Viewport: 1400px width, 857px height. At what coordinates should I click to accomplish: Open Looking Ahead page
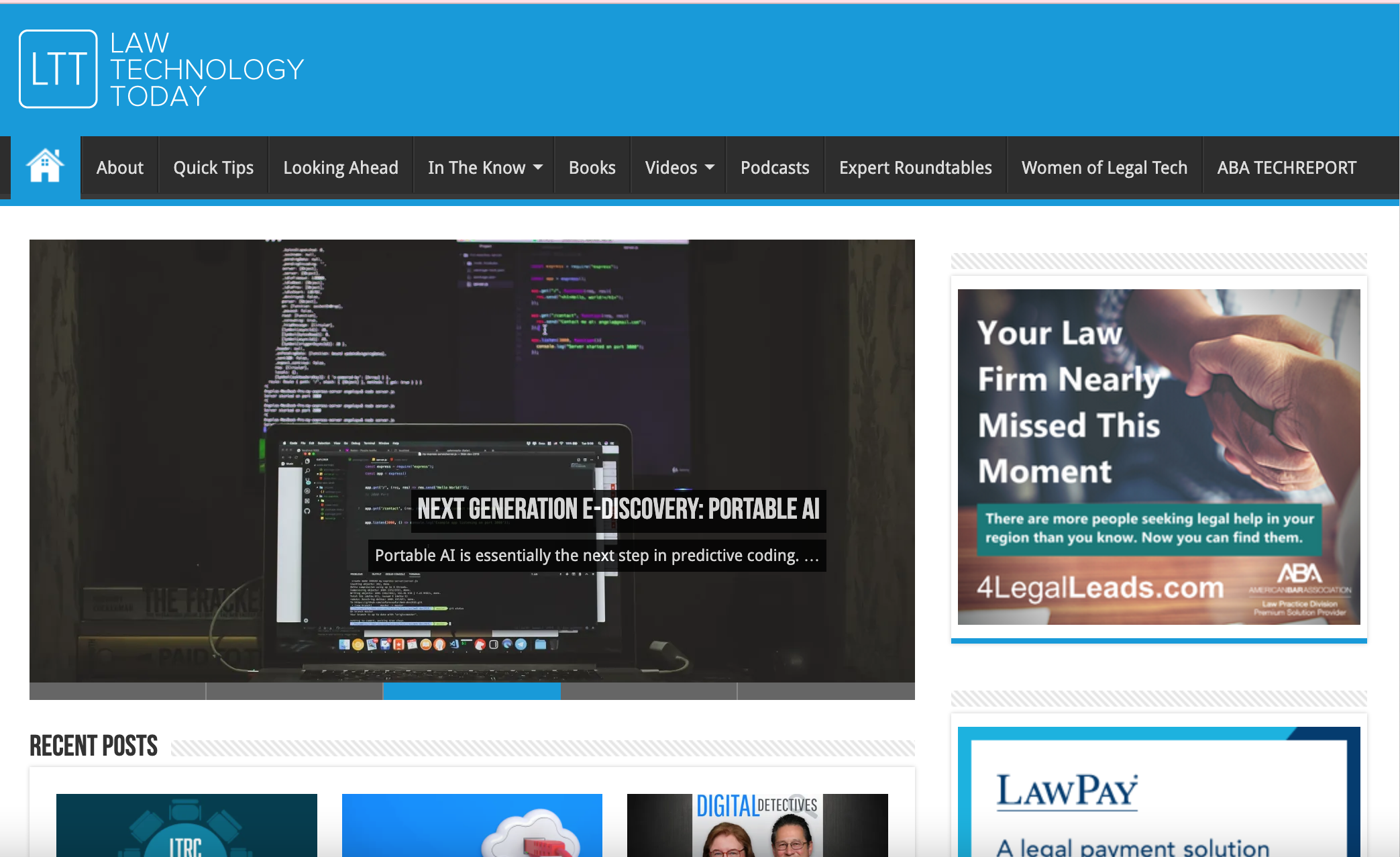click(341, 167)
